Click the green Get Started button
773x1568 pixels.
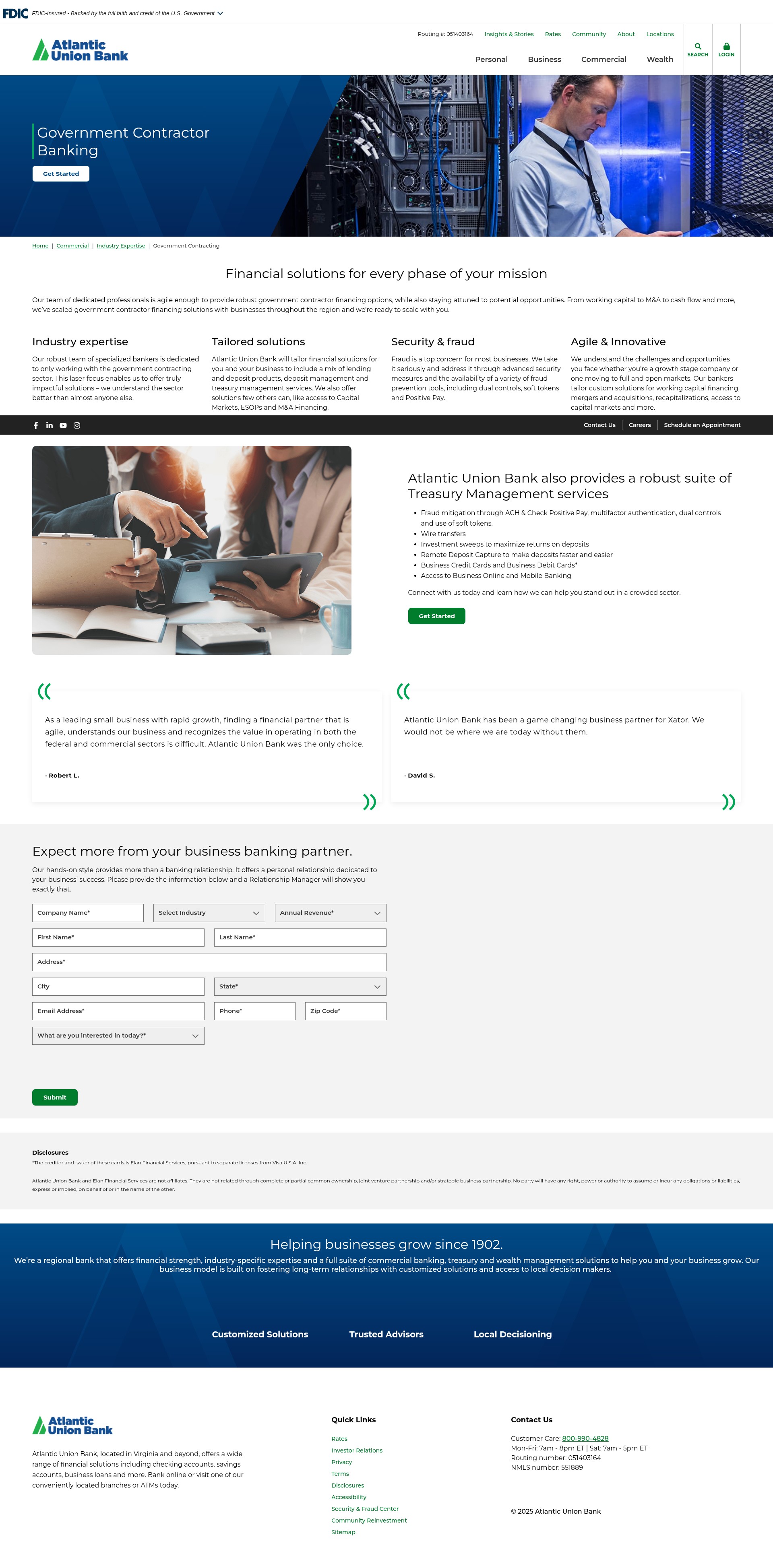tap(437, 616)
